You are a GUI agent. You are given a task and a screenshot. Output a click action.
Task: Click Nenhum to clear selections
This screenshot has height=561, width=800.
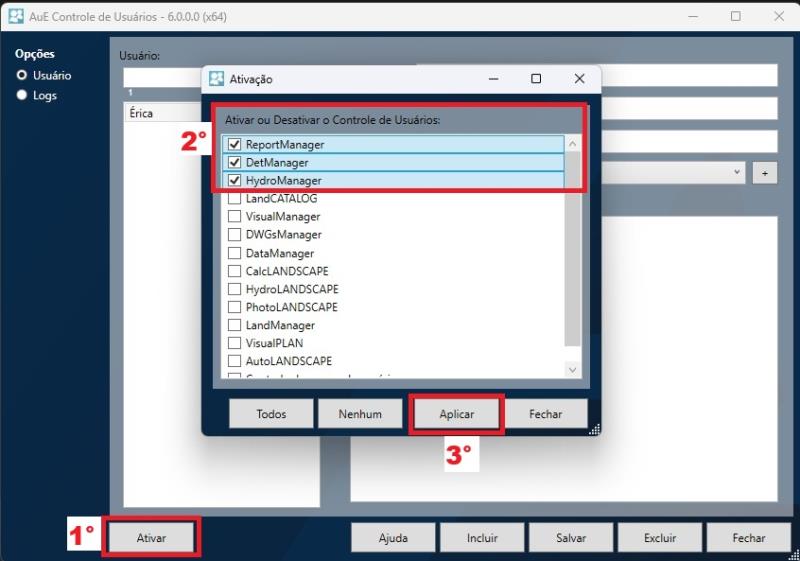pos(359,413)
